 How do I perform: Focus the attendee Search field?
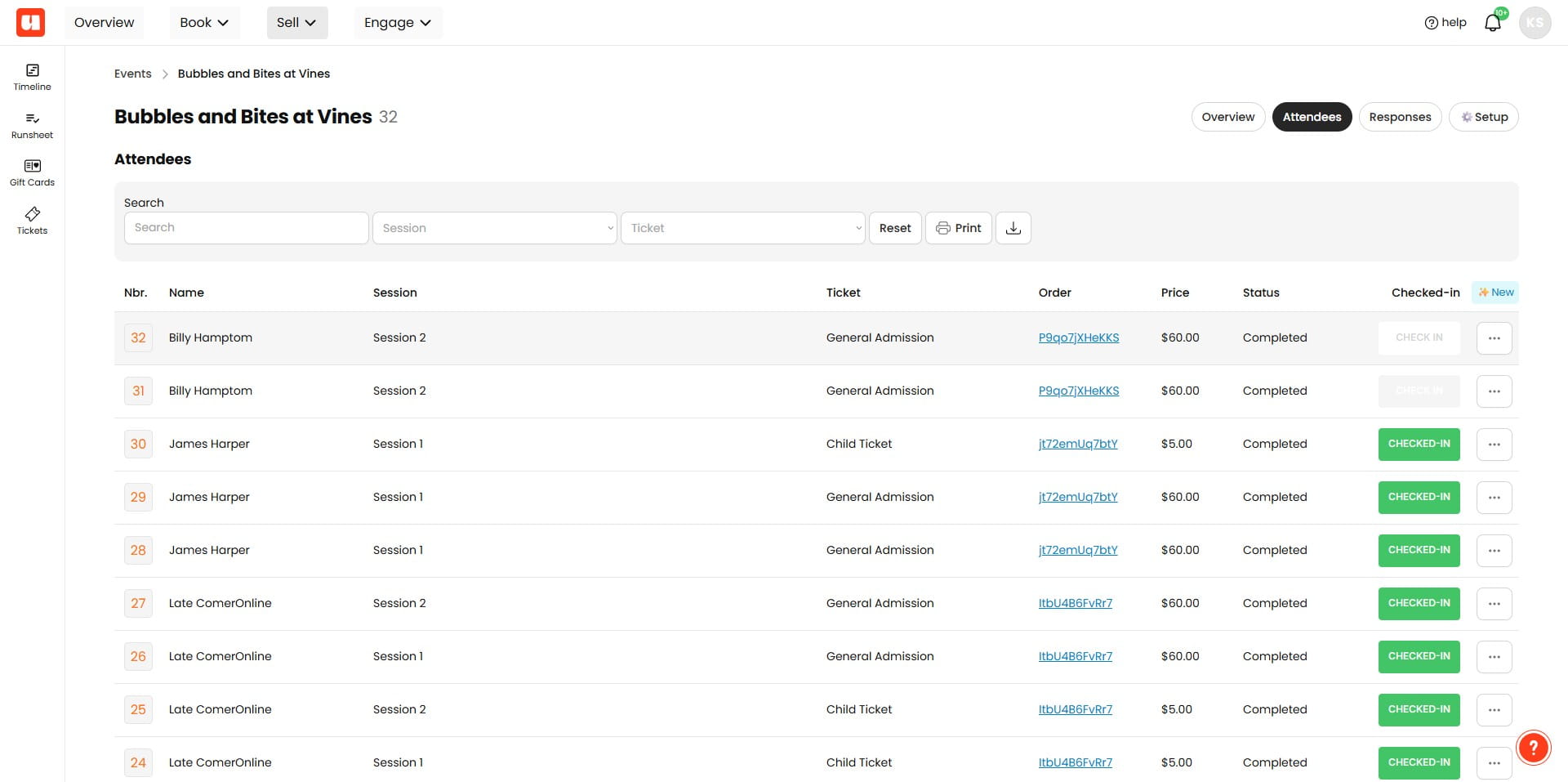pyautogui.click(x=246, y=228)
